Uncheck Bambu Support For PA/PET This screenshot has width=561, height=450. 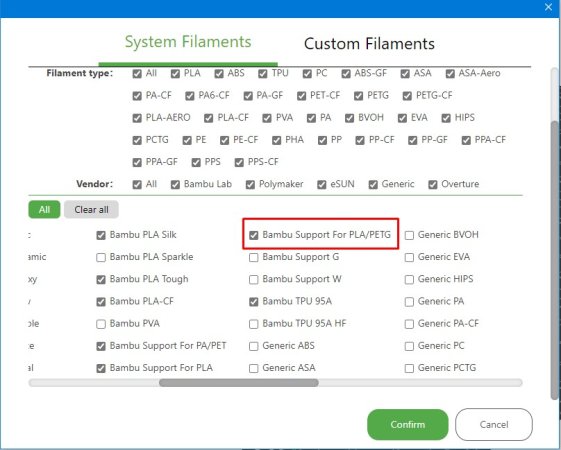101,346
